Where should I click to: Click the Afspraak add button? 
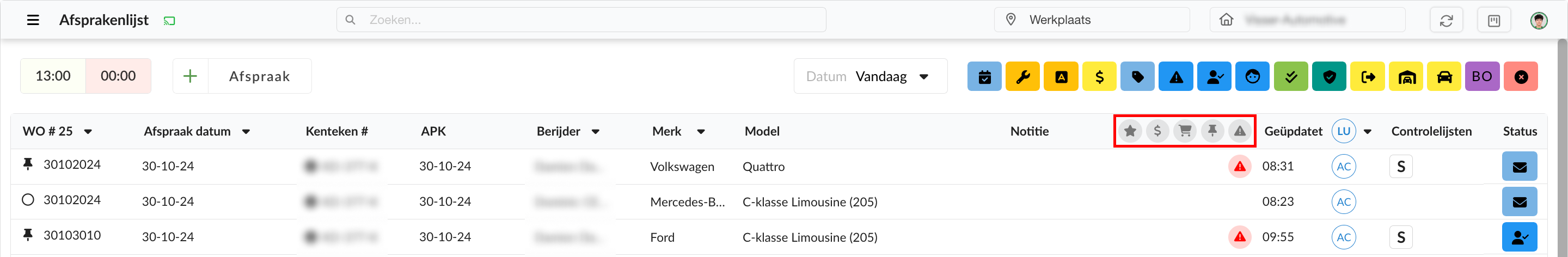point(242,76)
